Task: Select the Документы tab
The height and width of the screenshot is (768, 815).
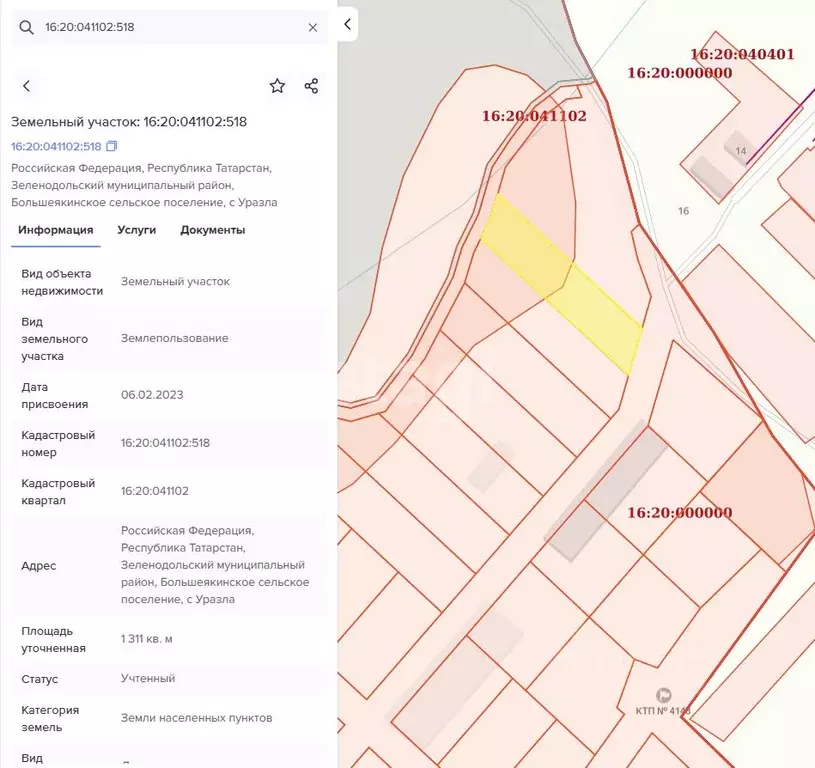Action: (212, 230)
